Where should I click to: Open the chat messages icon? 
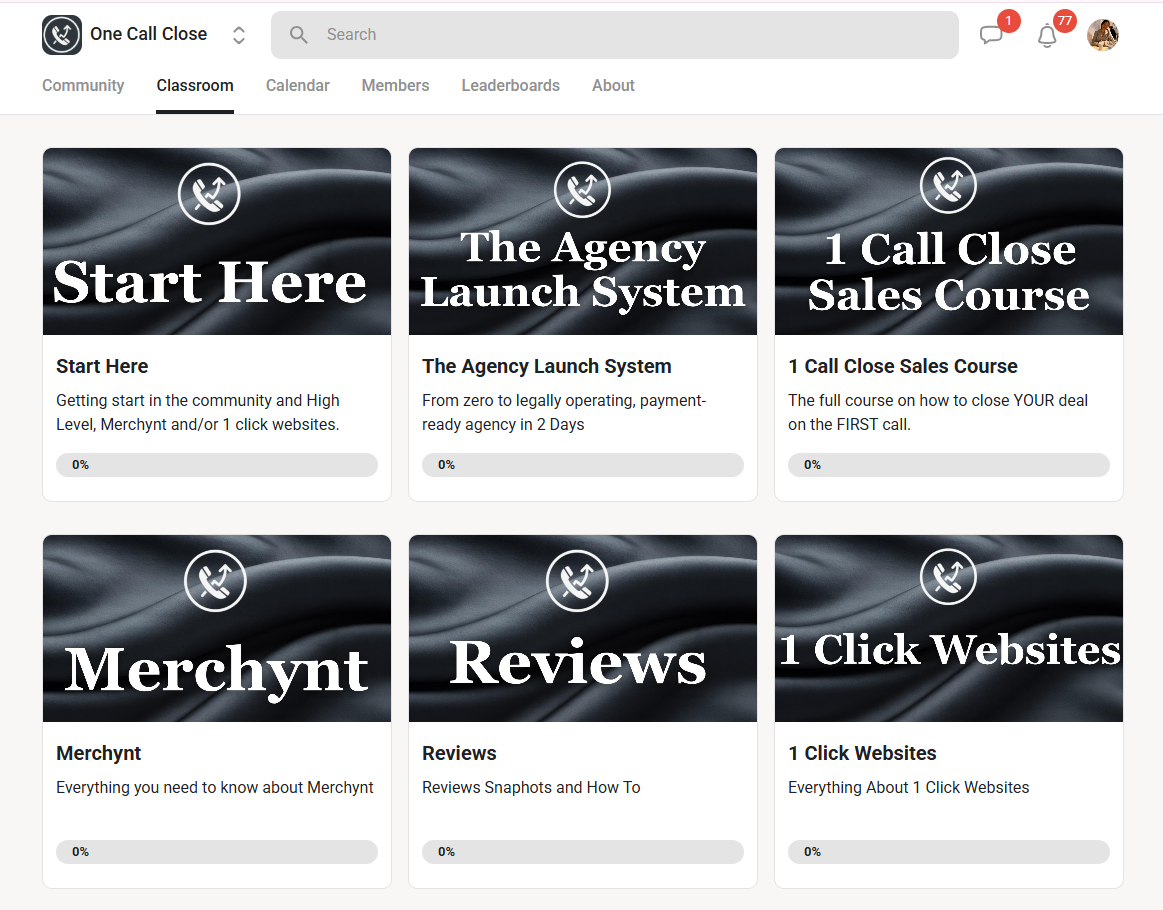pyautogui.click(x=991, y=35)
